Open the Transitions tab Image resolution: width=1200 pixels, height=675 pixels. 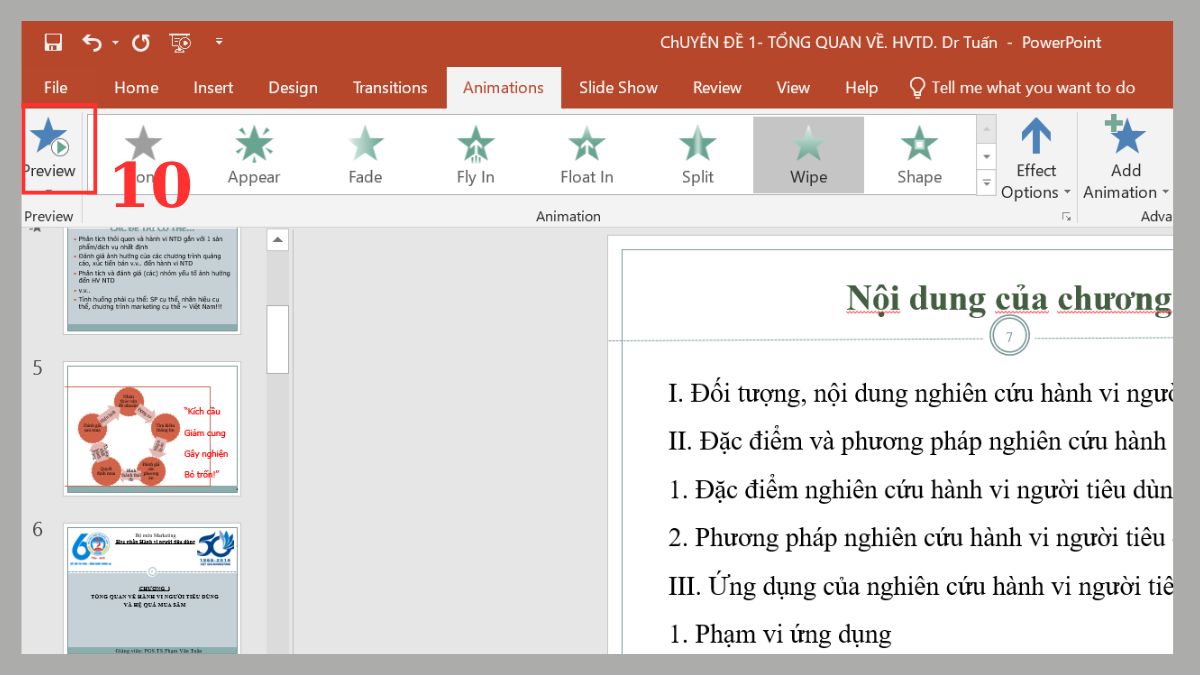[389, 88]
